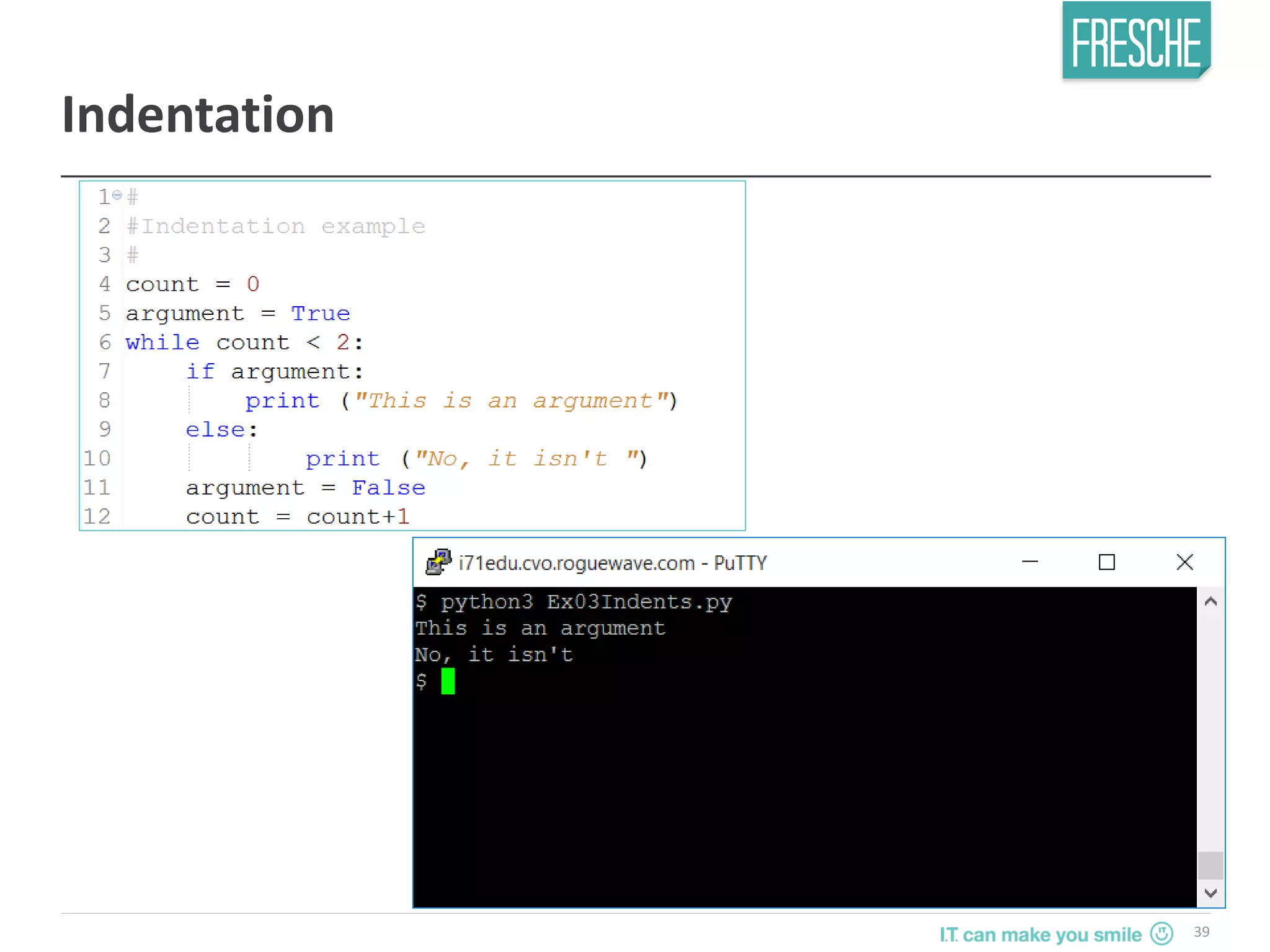Click the "while count < 2:" code line
Viewport: 1270px width, 952px height.
click(x=244, y=342)
